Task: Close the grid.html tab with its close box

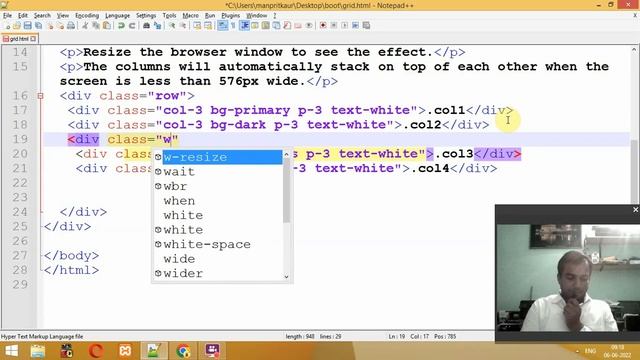Action: pos(33,39)
